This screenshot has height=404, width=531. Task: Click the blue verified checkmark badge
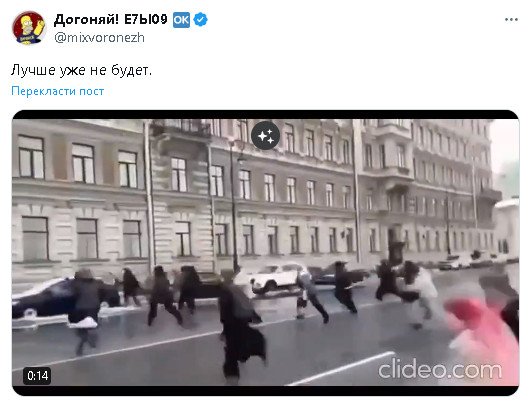click(x=200, y=20)
